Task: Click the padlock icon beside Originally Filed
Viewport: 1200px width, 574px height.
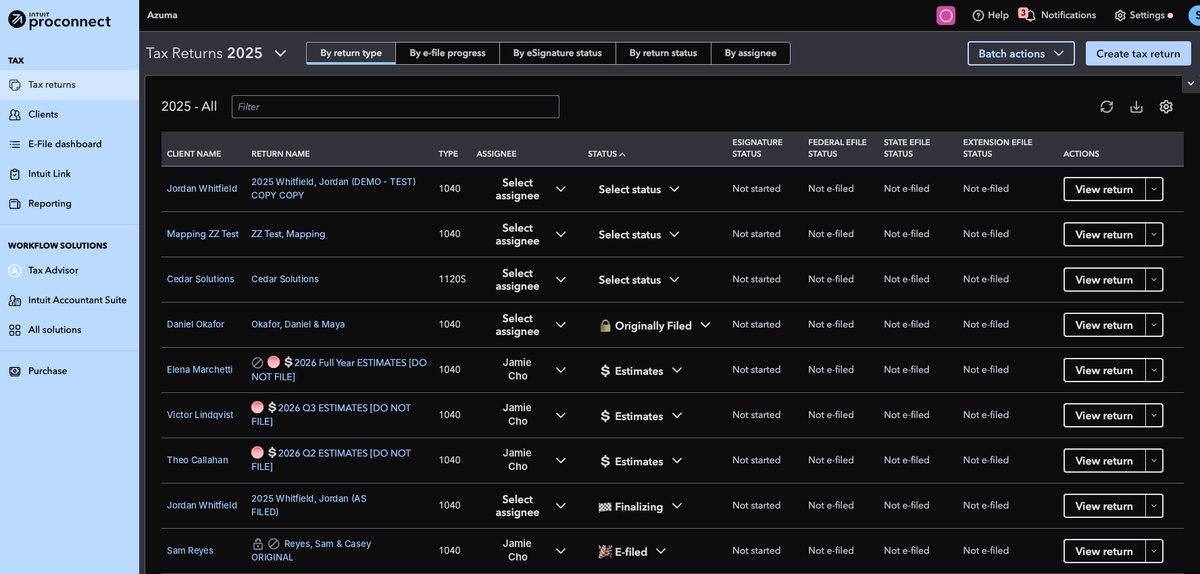Action: click(x=605, y=325)
